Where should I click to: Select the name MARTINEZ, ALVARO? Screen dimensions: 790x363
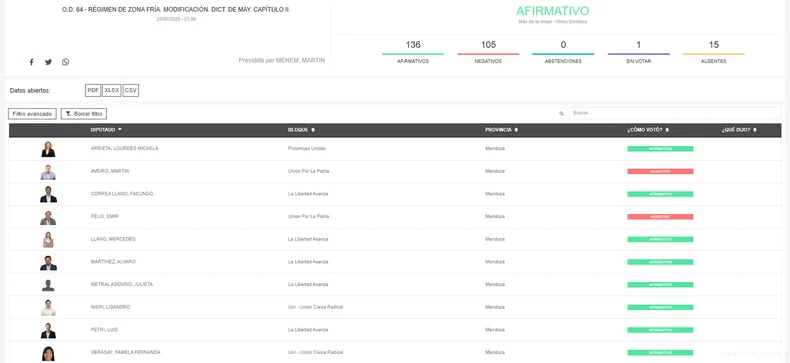pyautogui.click(x=113, y=262)
